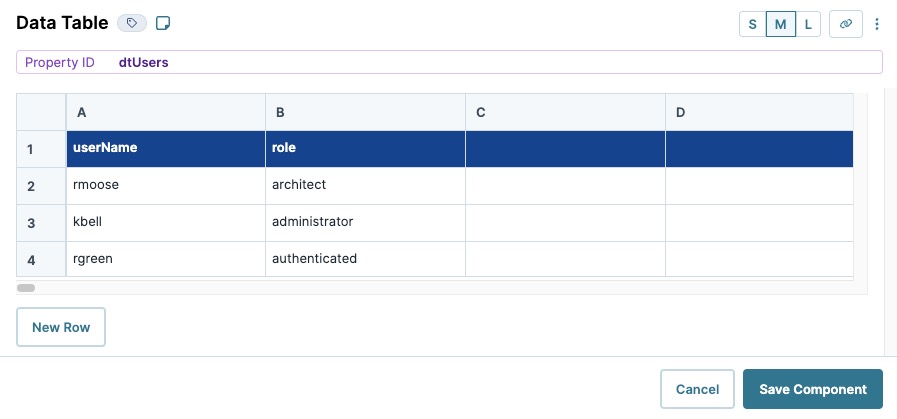Switch component size to S
The image size is (897, 419).
point(752,24)
